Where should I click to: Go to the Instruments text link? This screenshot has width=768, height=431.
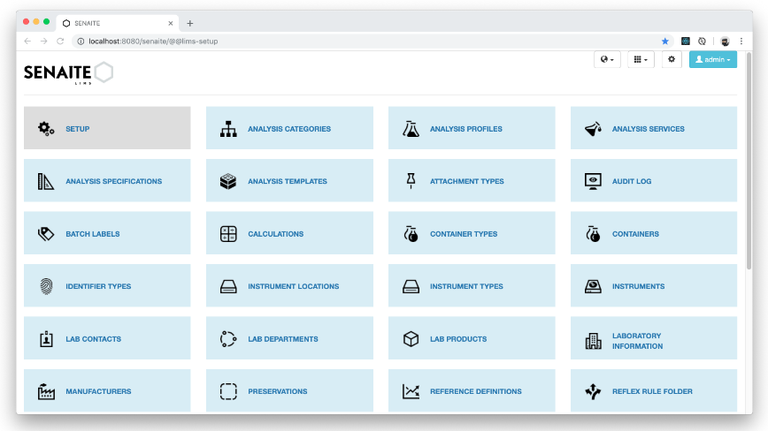click(638, 287)
